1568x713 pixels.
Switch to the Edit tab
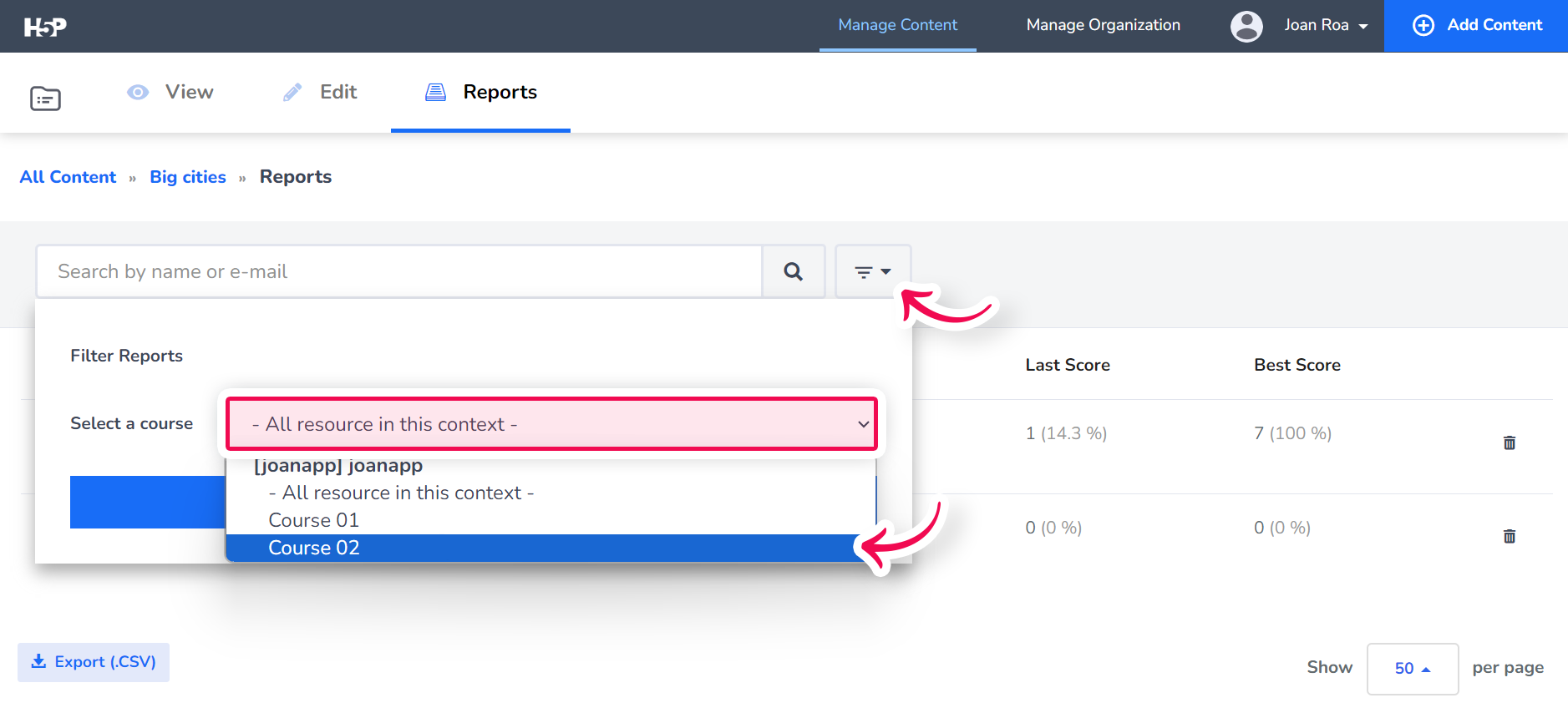320,92
